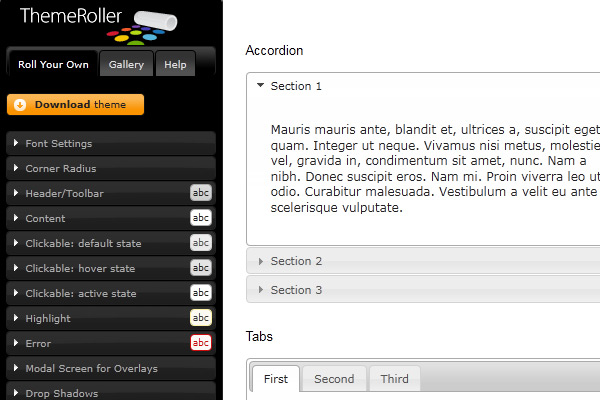Select the Second tab in the Tabs demo
This screenshot has width=600, height=400.
click(x=334, y=379)
